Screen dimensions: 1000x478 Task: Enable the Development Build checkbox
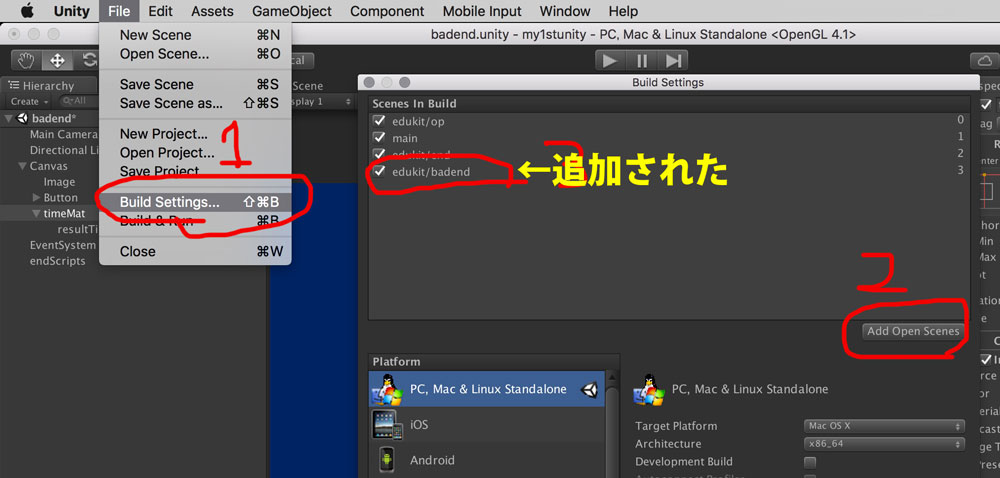[810, 462]
